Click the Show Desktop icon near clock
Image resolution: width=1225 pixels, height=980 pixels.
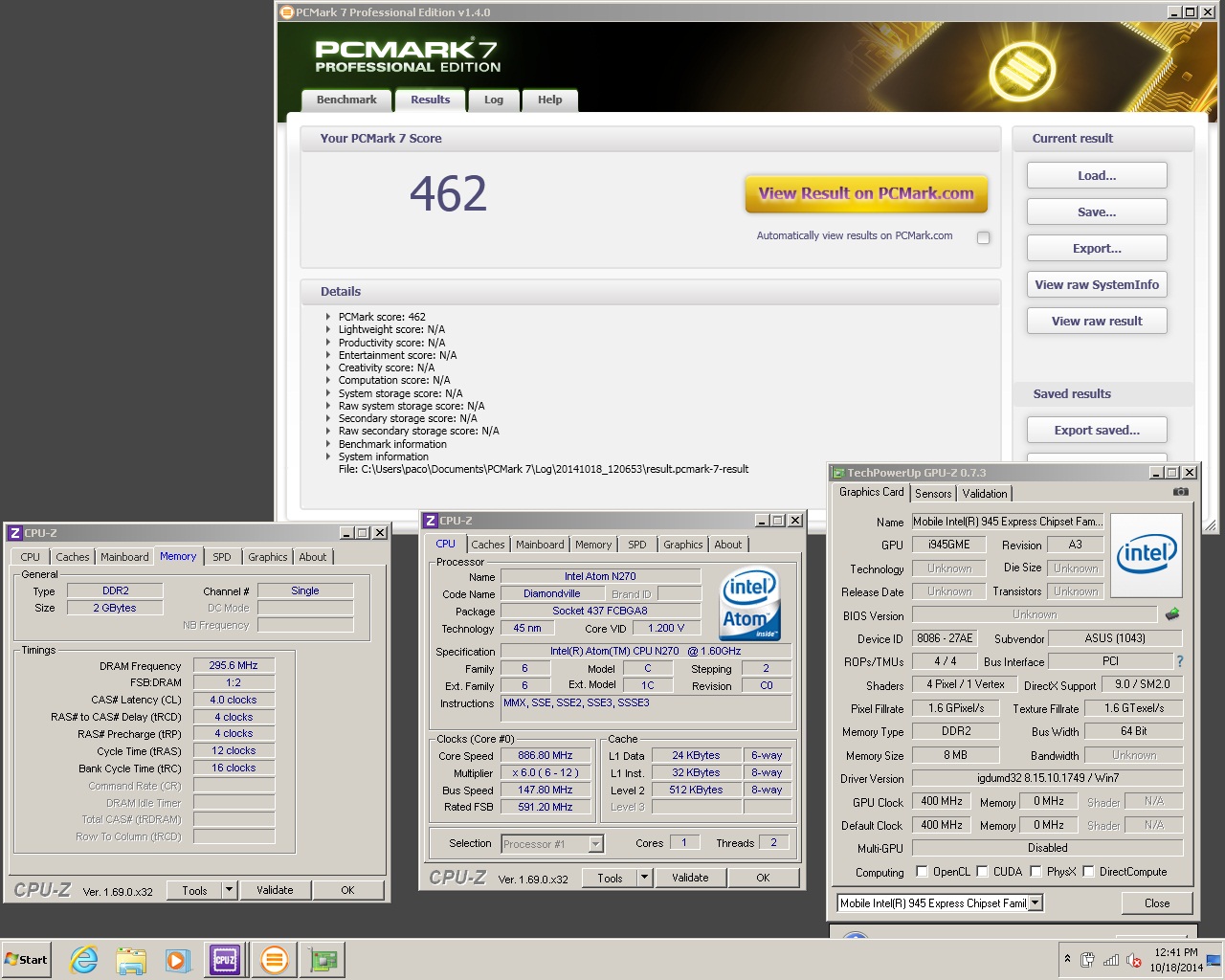coord(1214,960)
